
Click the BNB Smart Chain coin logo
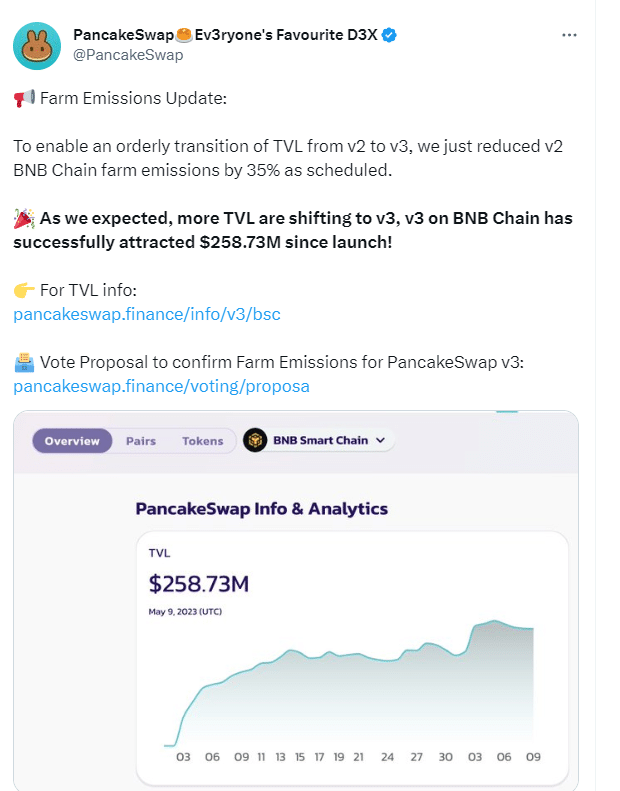255,440
